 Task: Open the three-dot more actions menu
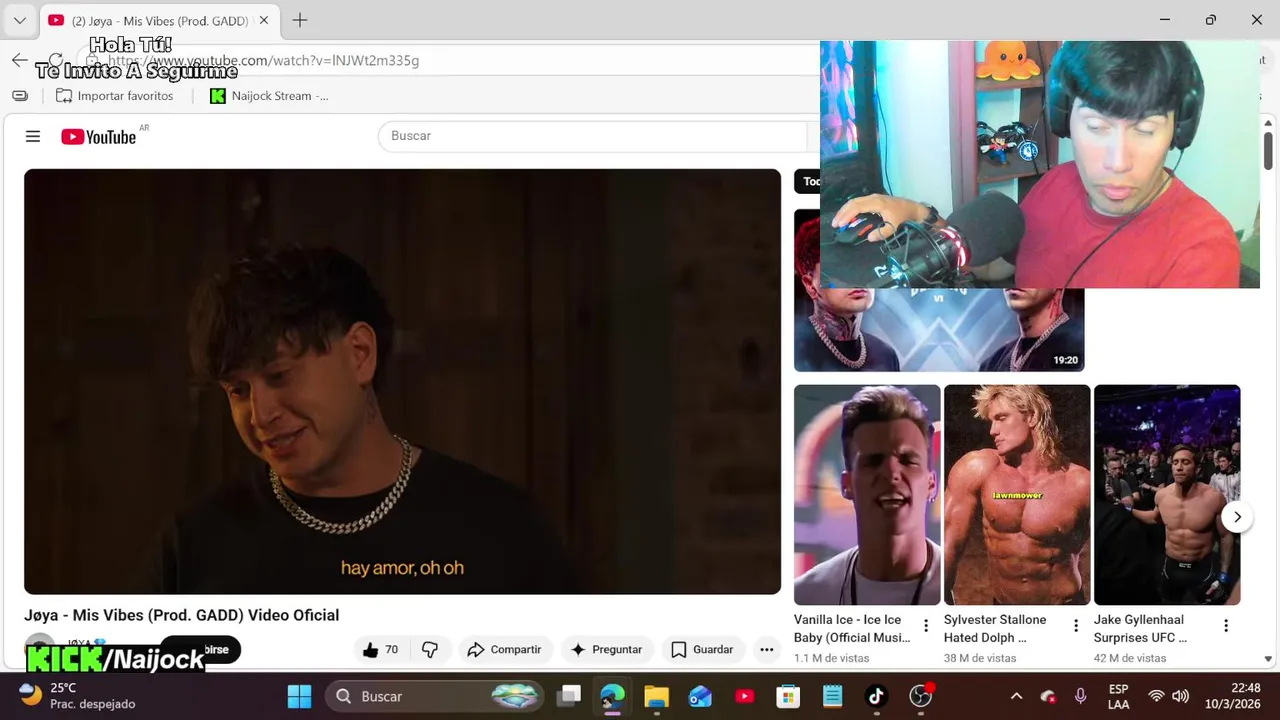pos(767,650)
